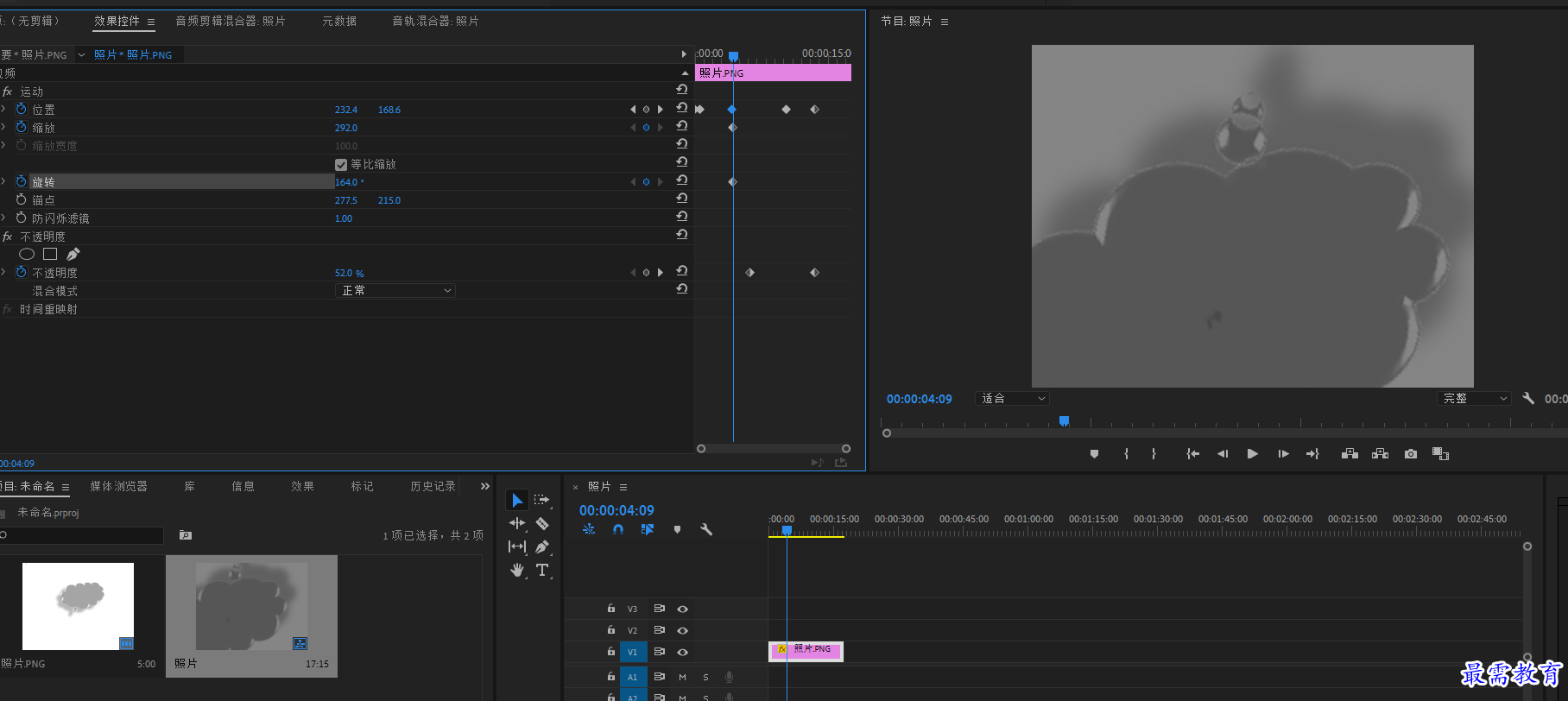Select the Pen tool in the toolbox
This screenshot has width=1568, height=701.
(541, 546)
